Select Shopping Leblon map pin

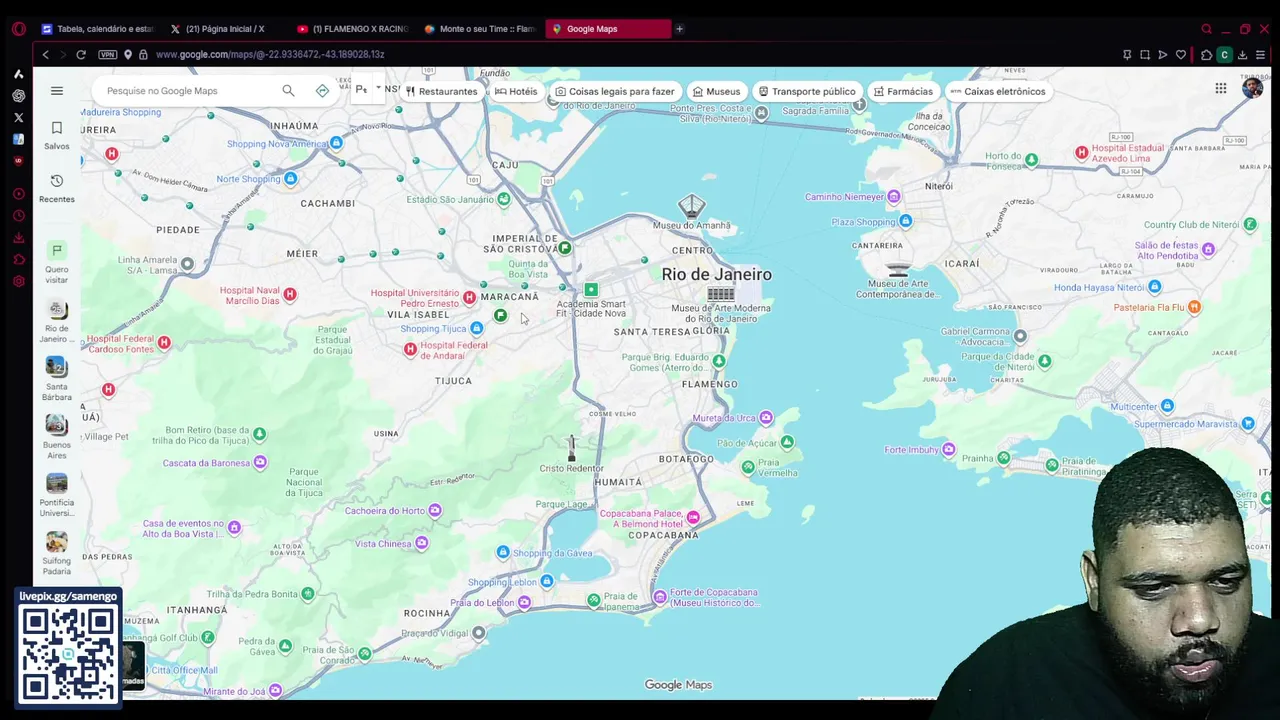click(x=546, y=581)
